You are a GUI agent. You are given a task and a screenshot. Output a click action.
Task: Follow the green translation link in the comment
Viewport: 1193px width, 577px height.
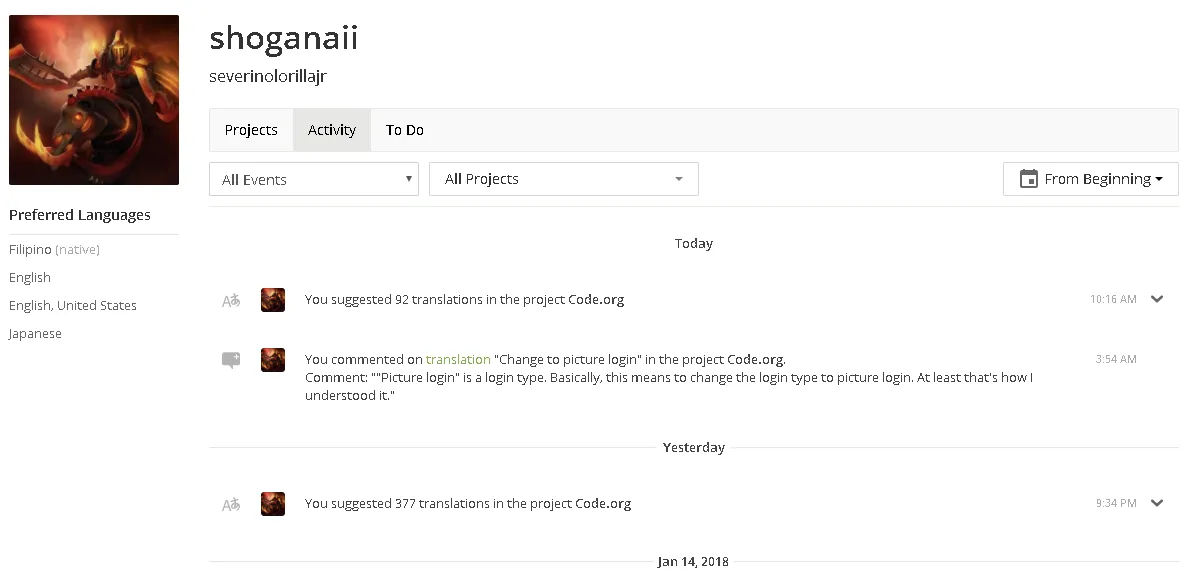coord(458,359)
